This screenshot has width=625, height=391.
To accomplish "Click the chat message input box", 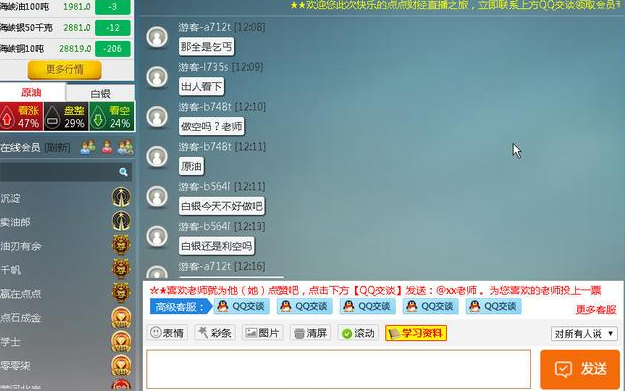I will click(338, 369).
